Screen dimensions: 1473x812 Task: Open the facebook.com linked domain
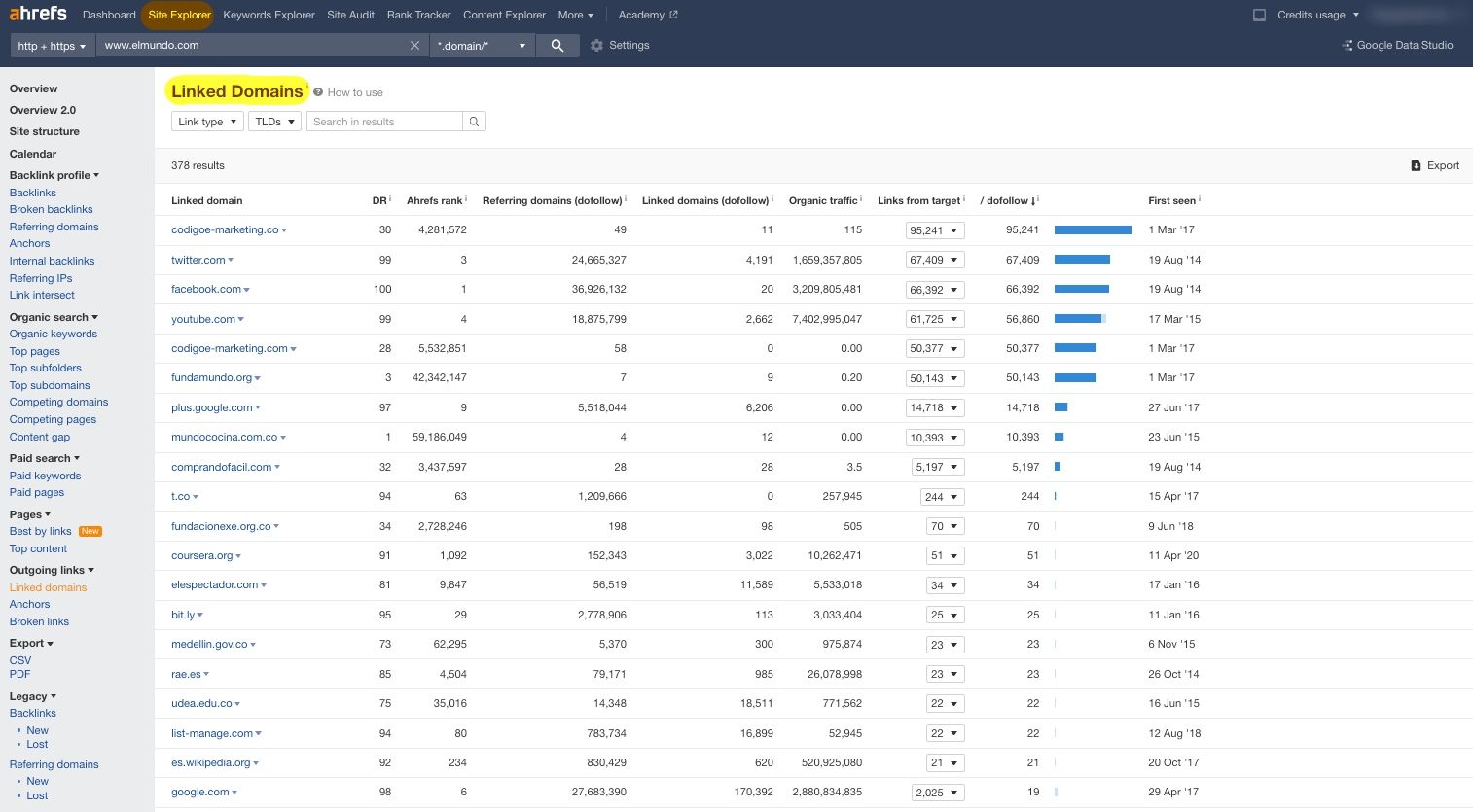[206, 289]
